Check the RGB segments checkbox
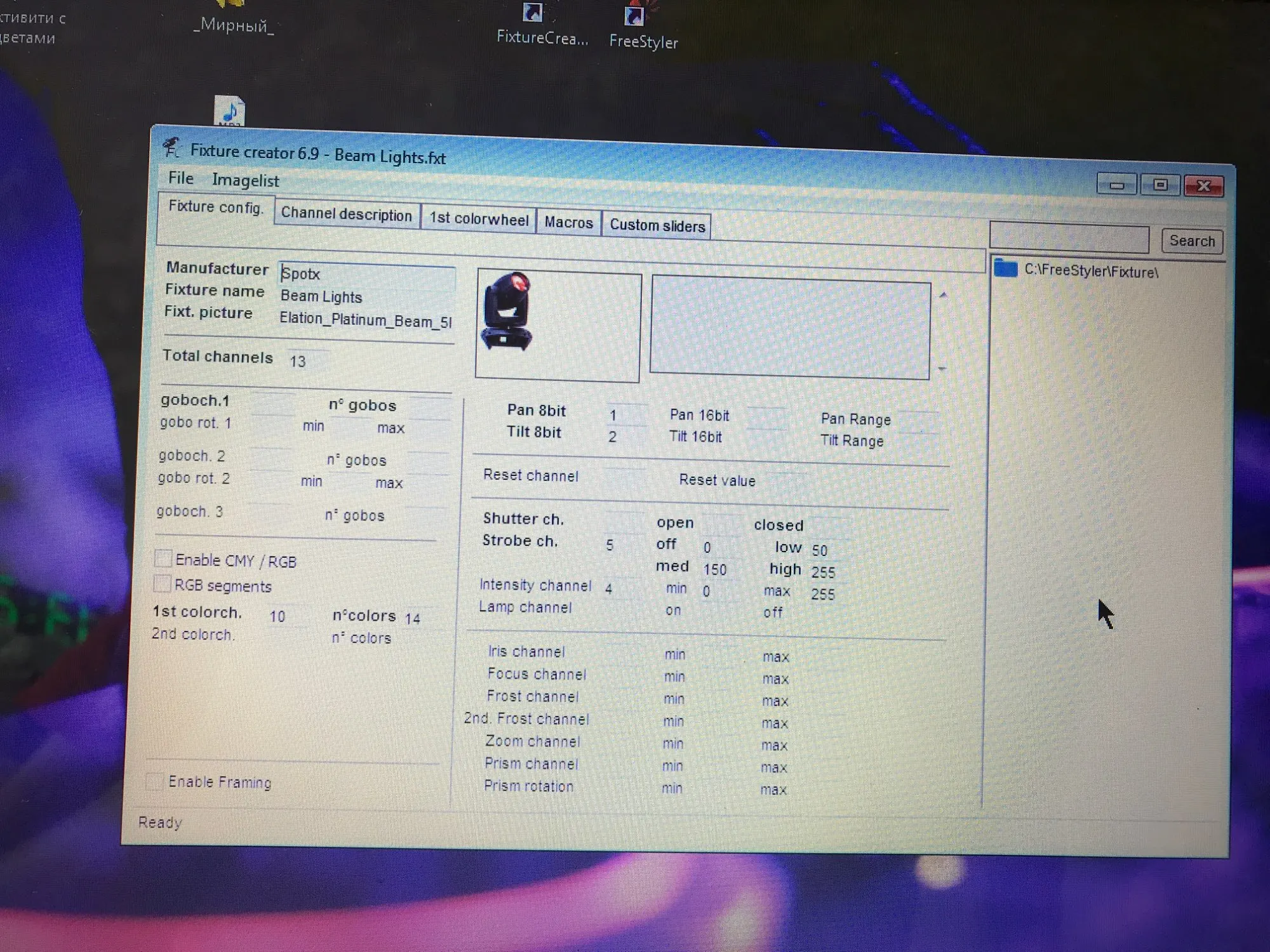This screenshot has height=952, width=1270. [x=163, y=583]
